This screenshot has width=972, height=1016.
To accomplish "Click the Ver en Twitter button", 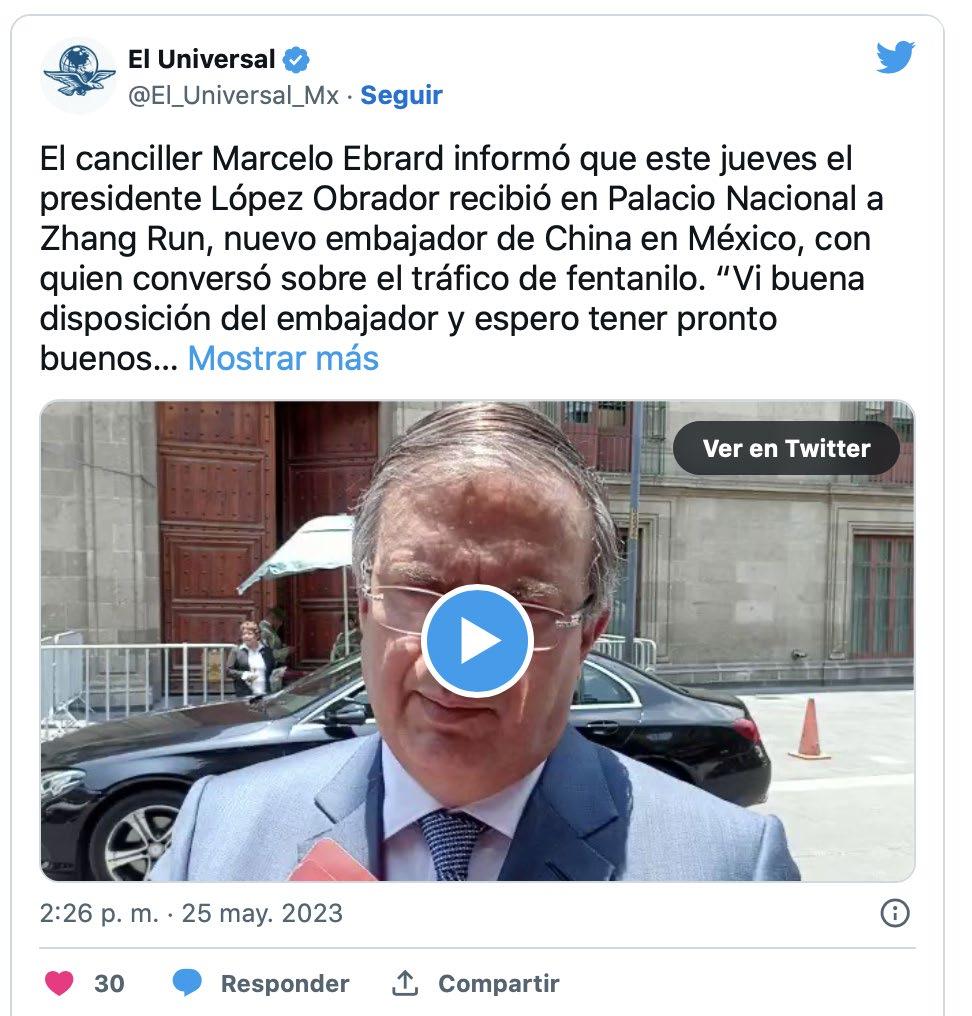I will click(786, 448).
